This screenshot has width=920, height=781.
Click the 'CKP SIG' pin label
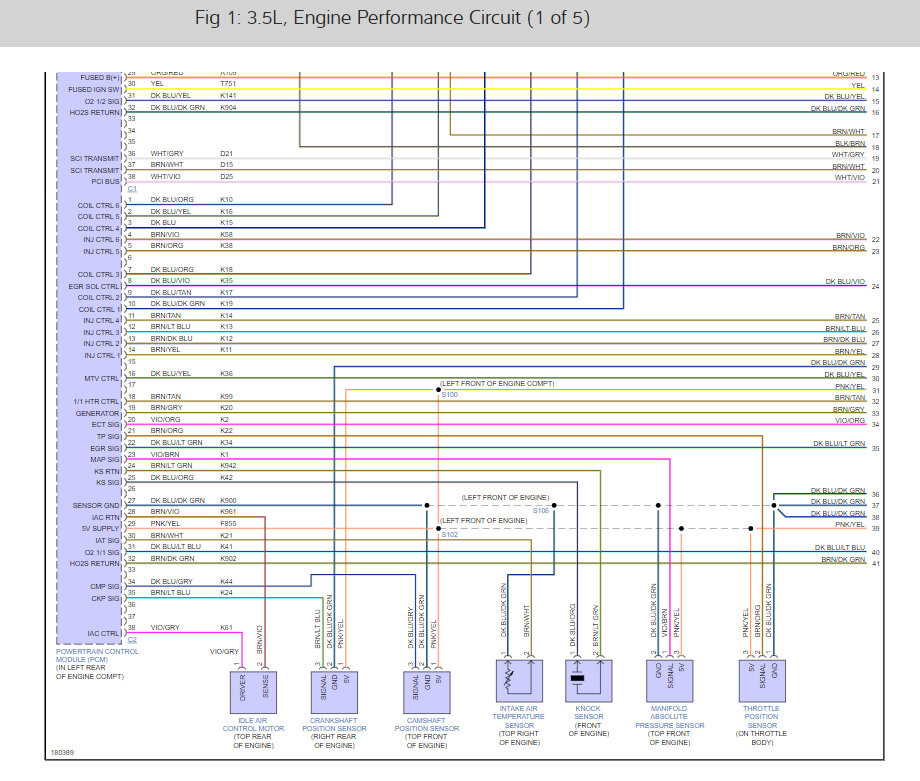106,599
